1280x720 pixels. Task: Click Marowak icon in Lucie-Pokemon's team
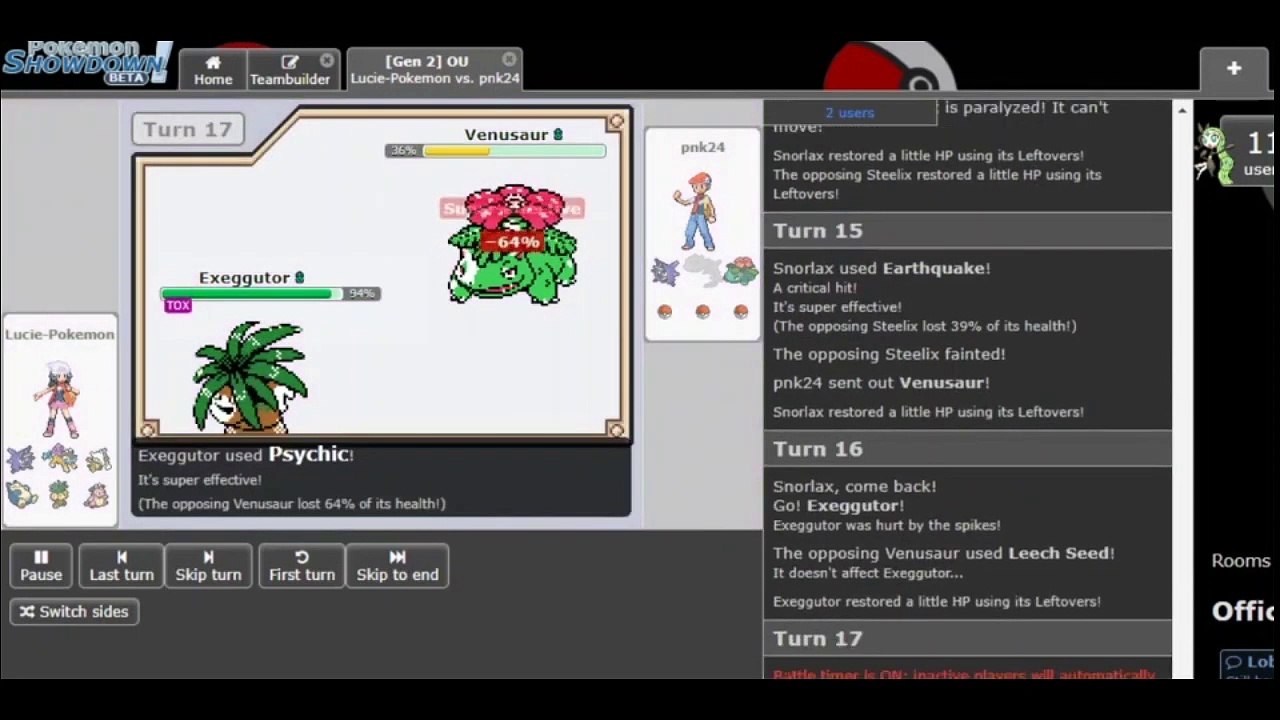(x=97, y=459)
